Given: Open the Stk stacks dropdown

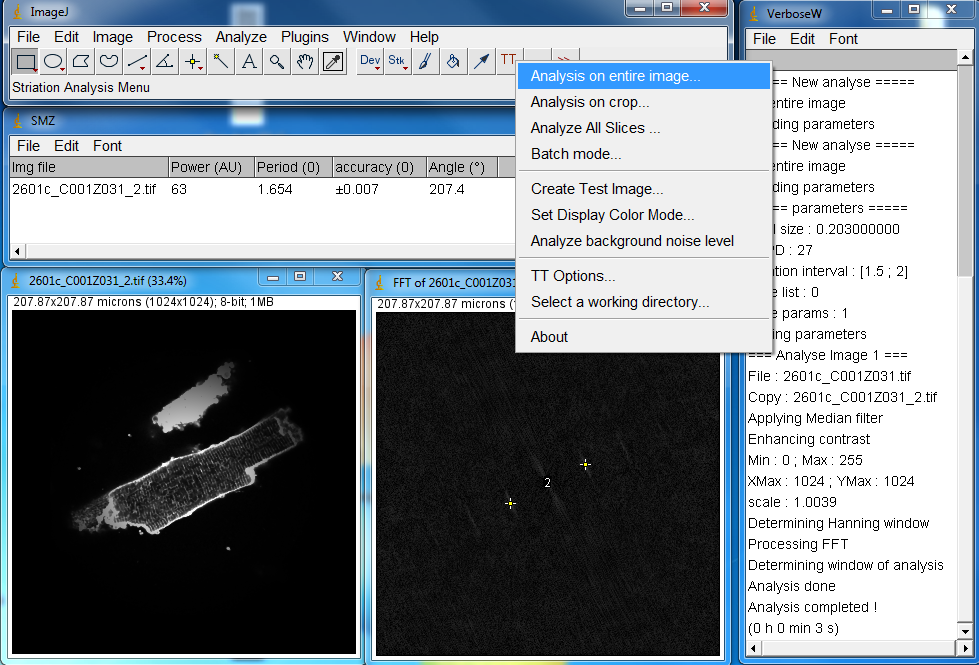Looking at the screenshot, I should tap(397, 61).
